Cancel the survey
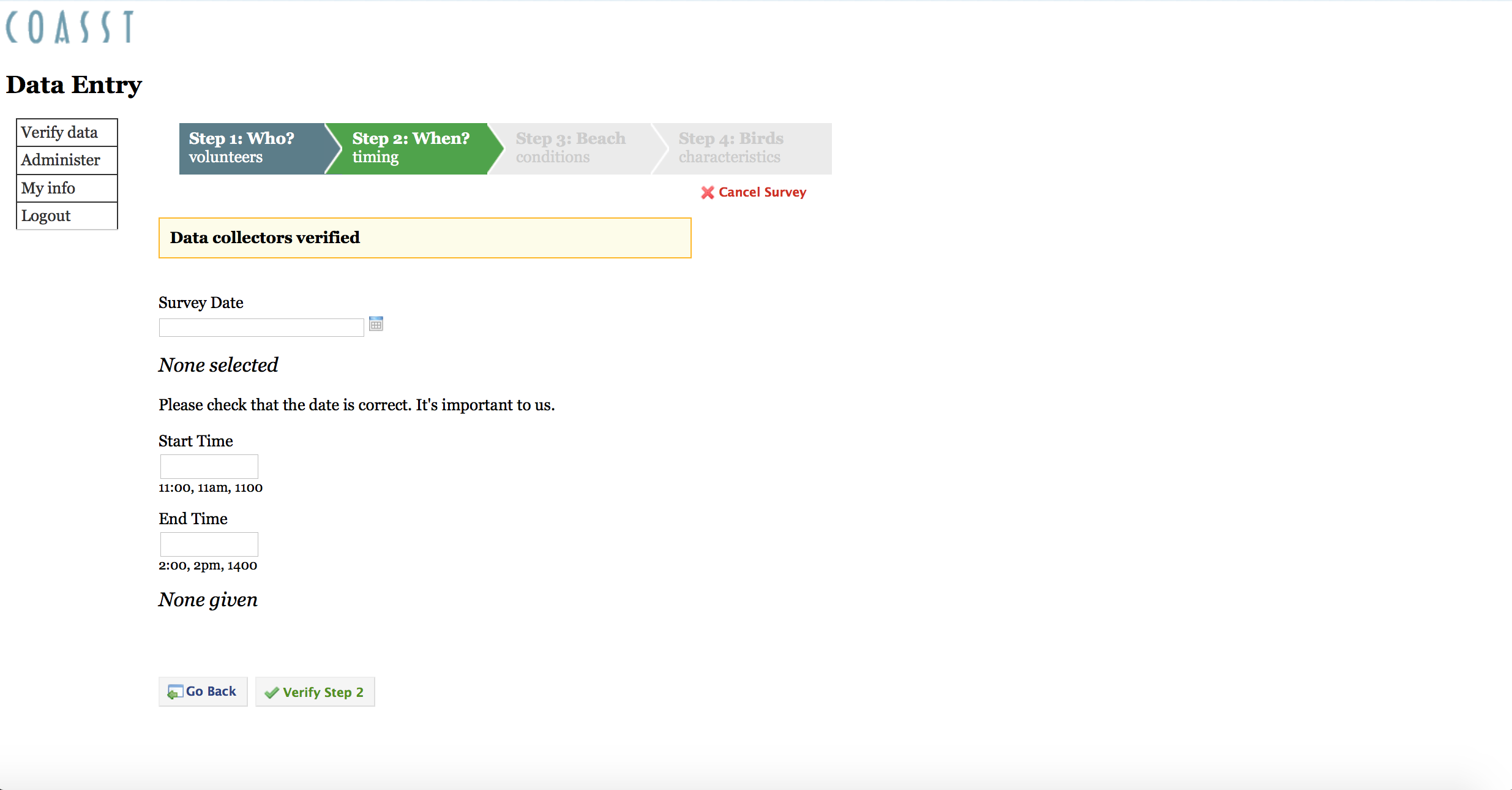1512x790 pixels. click(x=754, y=192)
